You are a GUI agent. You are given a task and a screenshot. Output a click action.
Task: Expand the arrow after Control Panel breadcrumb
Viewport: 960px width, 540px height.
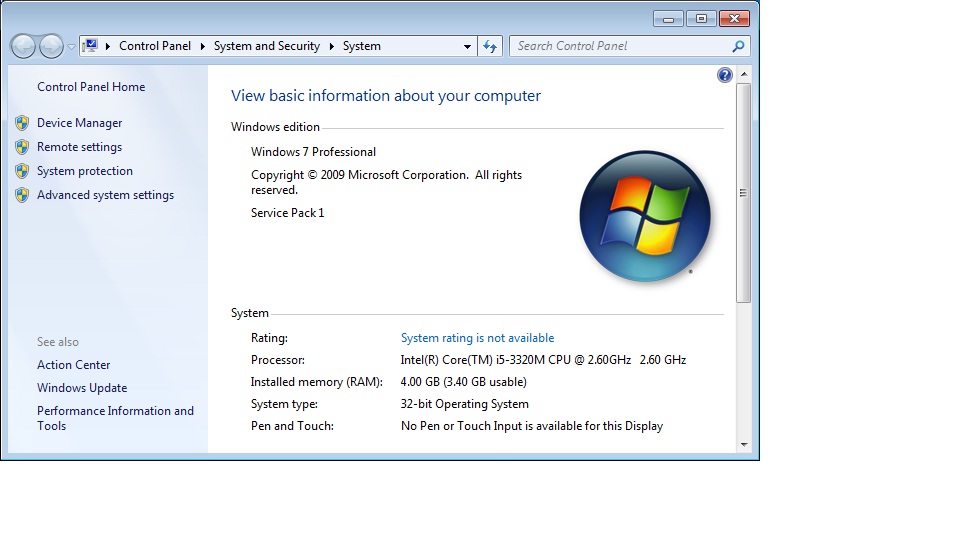coord(202,46)
